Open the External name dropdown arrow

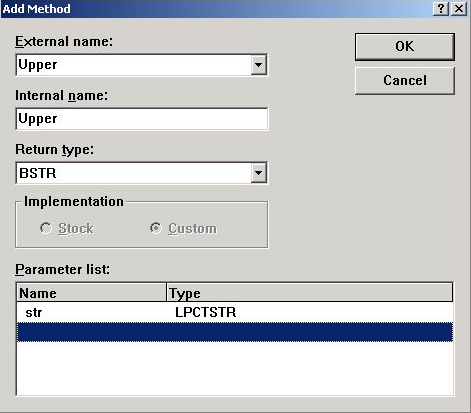click(x=259, y=65)
